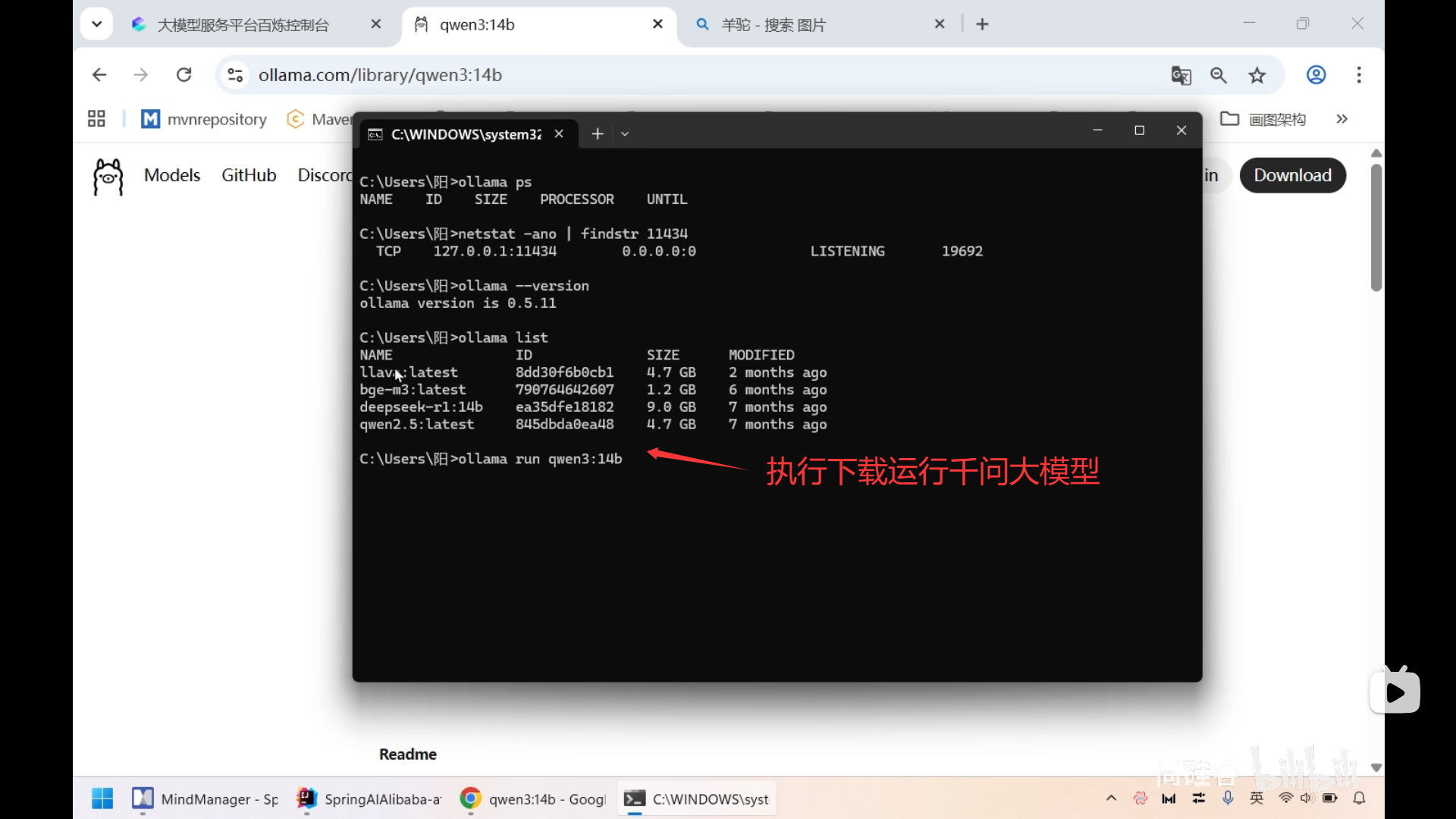Open terminal new-tab profile dropdown chevron
Viewport: 1456px width, 819px height.
[625, 134]
